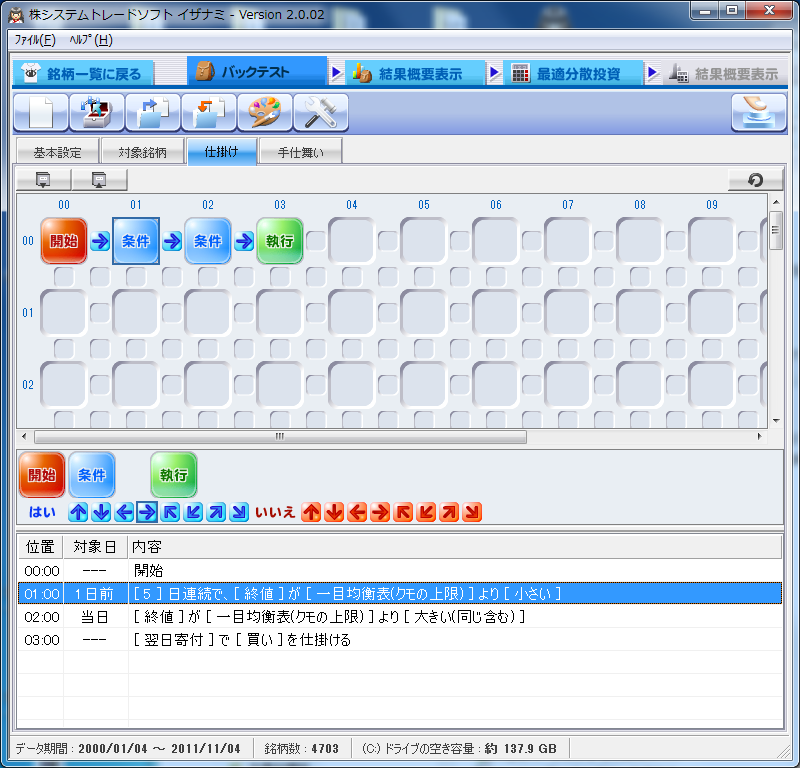Select the green 執行 block in the grid
The image size is (800, 768).
[x=280, y=241]
